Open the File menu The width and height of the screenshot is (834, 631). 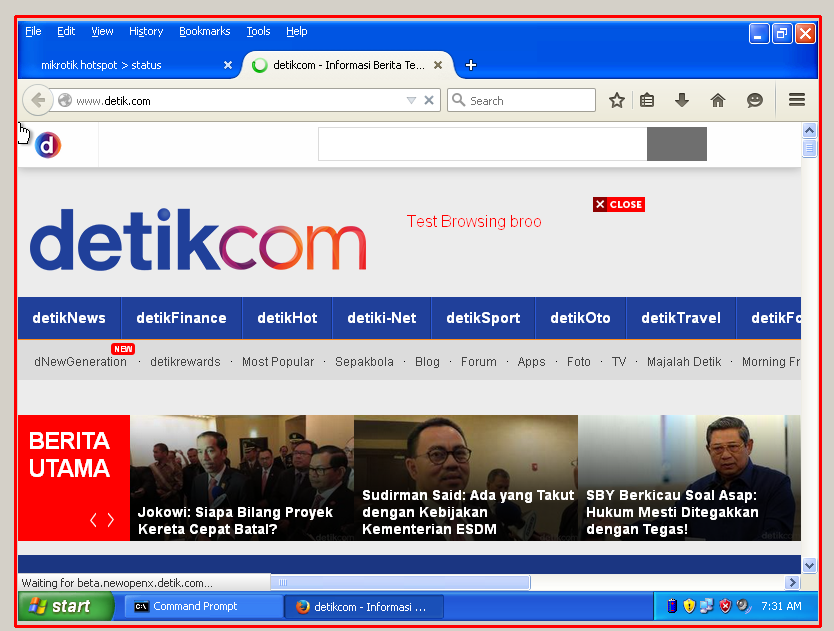point(33,31)
